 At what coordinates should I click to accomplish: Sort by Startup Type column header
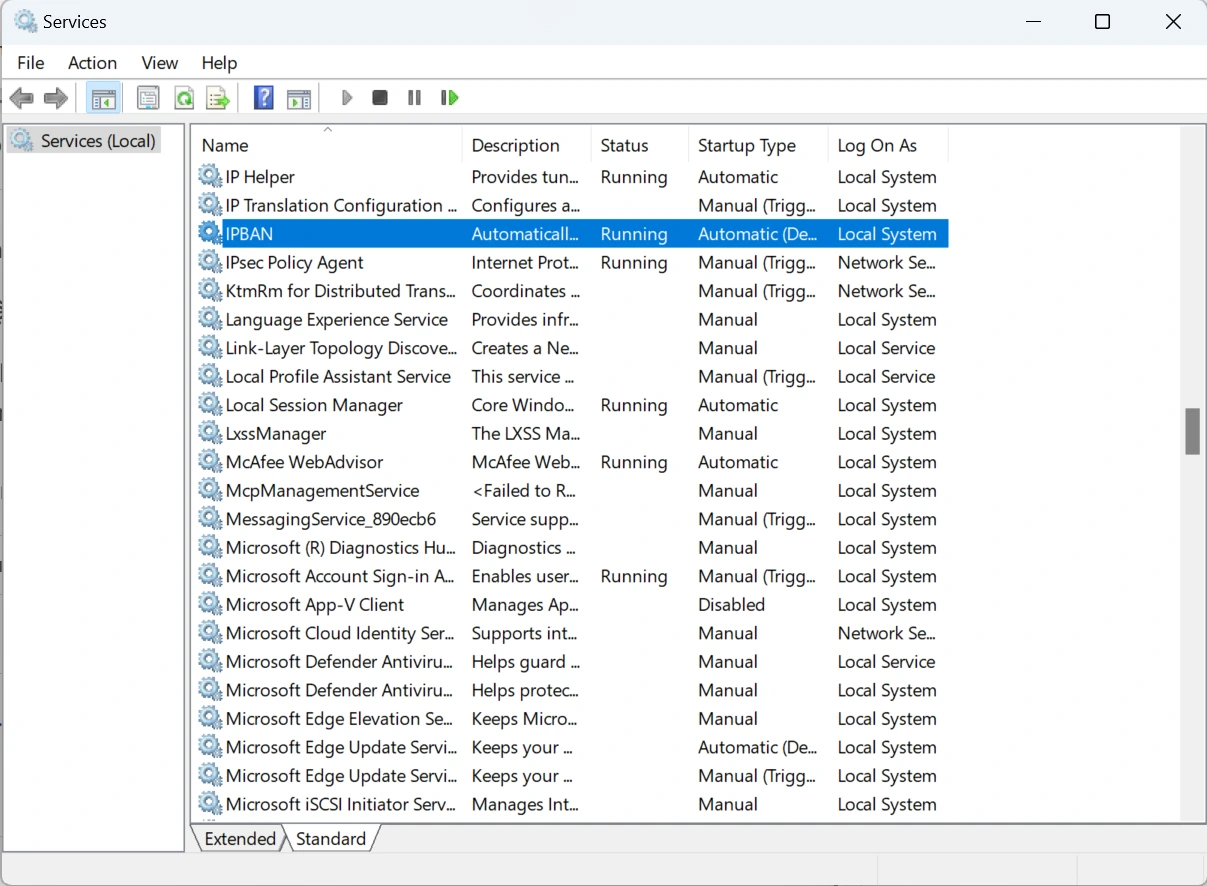[759, 145]
